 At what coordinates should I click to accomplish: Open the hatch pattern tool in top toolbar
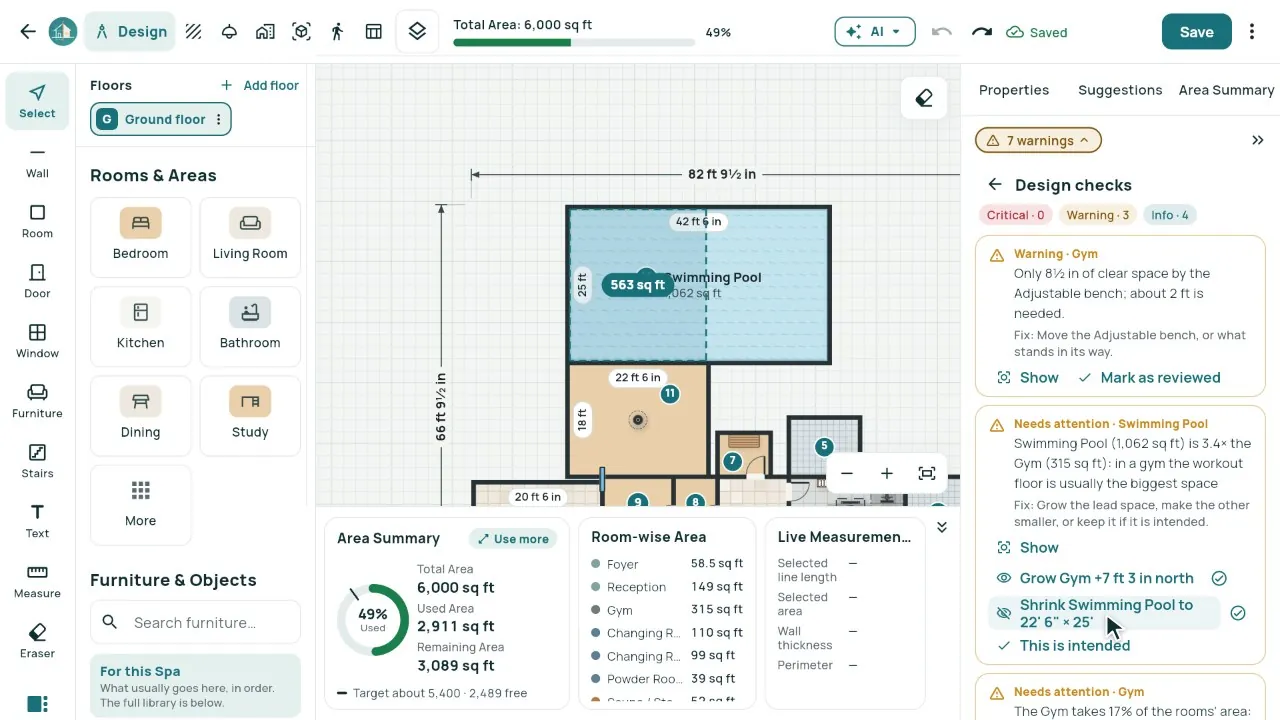(194, 32)
